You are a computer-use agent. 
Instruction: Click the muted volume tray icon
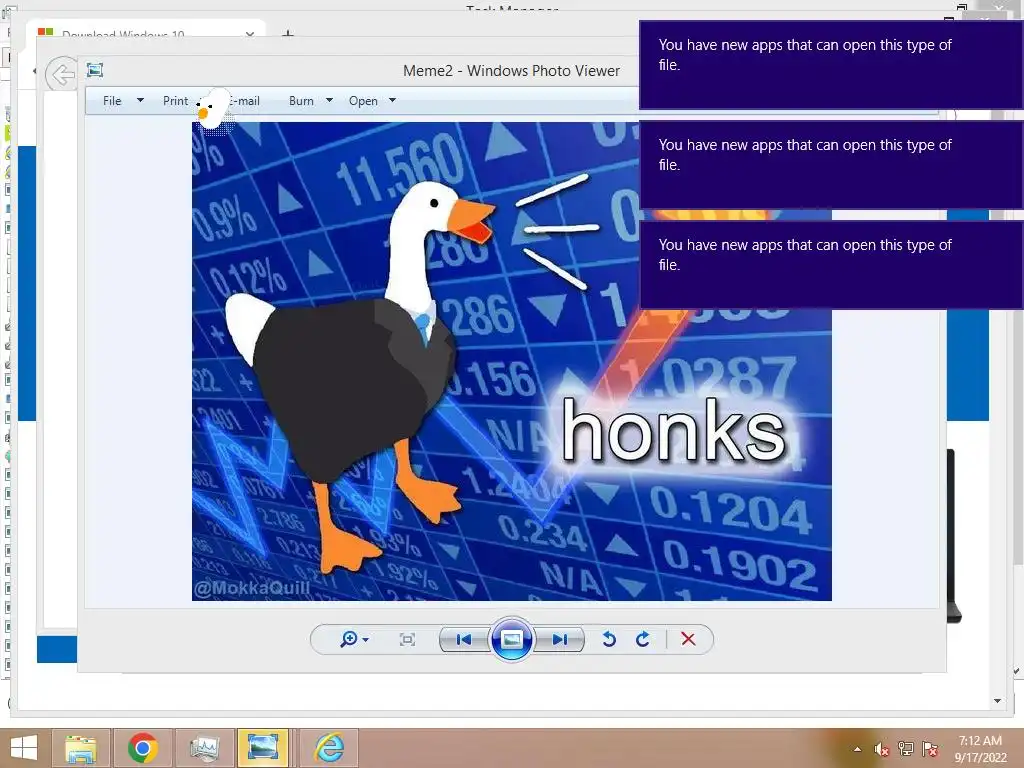pos(882,749)
